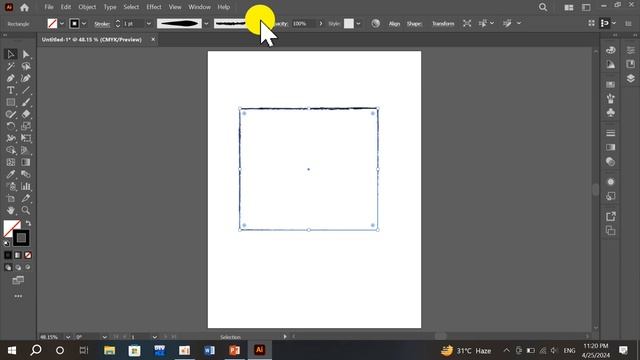Open the File menu
Image resolution: width=640 pixels, height=360 pixels.
coord(49,7)
